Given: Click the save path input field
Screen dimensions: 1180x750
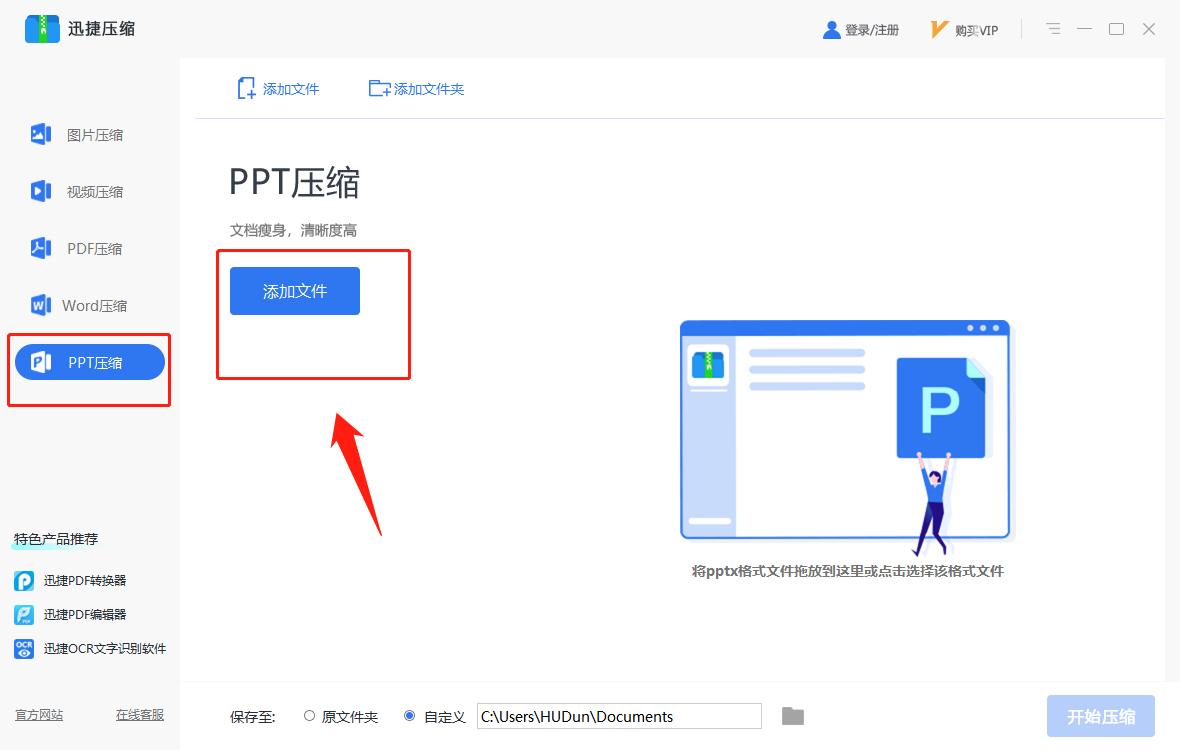Looking at the screenshot, I should click(x=620, y=715).
